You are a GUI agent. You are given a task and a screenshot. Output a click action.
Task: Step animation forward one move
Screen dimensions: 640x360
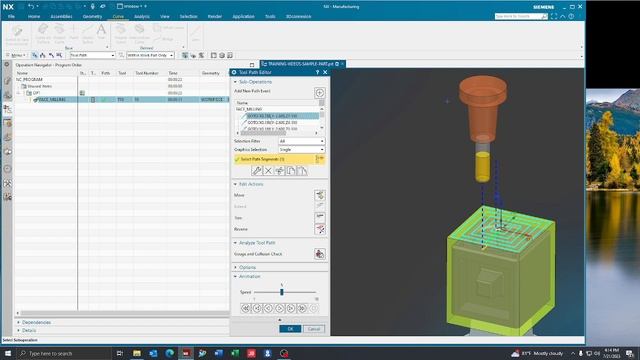click(291, 308)
